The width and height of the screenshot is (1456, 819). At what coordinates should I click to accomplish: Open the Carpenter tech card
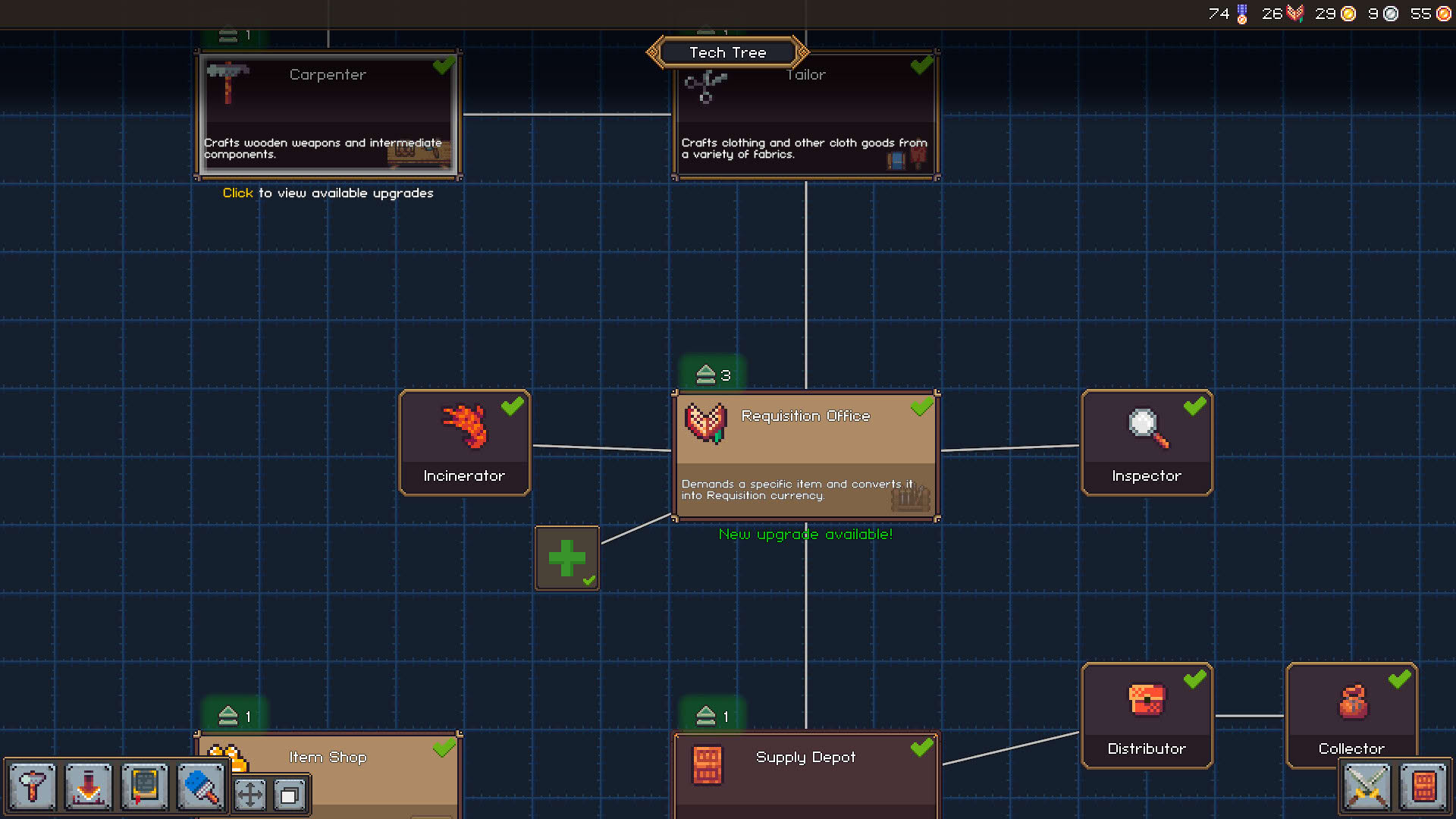pyautogui.click(x=328, y=115)
